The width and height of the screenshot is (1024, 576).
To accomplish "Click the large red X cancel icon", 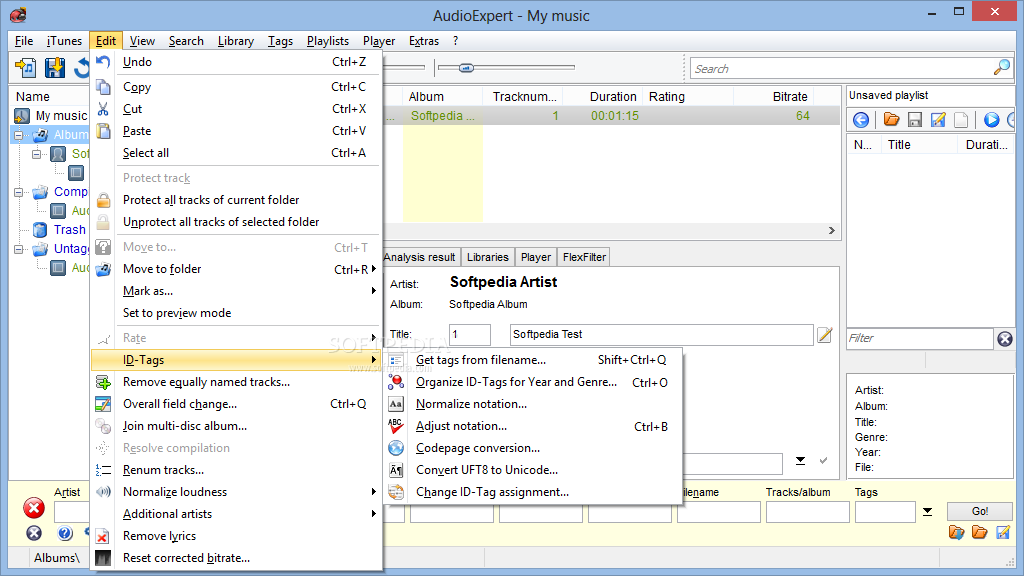I will point(34,508).
